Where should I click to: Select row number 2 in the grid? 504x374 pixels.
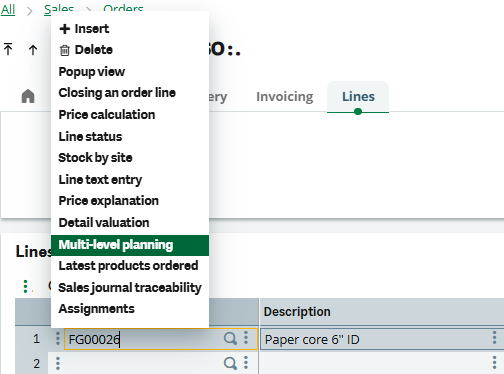37,364
